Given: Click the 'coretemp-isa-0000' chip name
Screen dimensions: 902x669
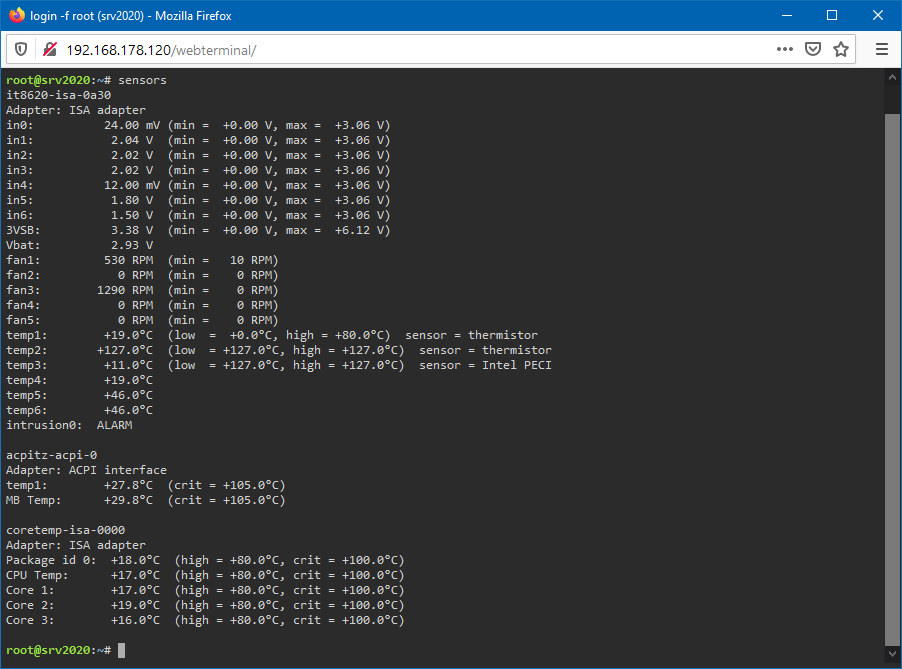Looking at the screenshot, I should (66, 530).
